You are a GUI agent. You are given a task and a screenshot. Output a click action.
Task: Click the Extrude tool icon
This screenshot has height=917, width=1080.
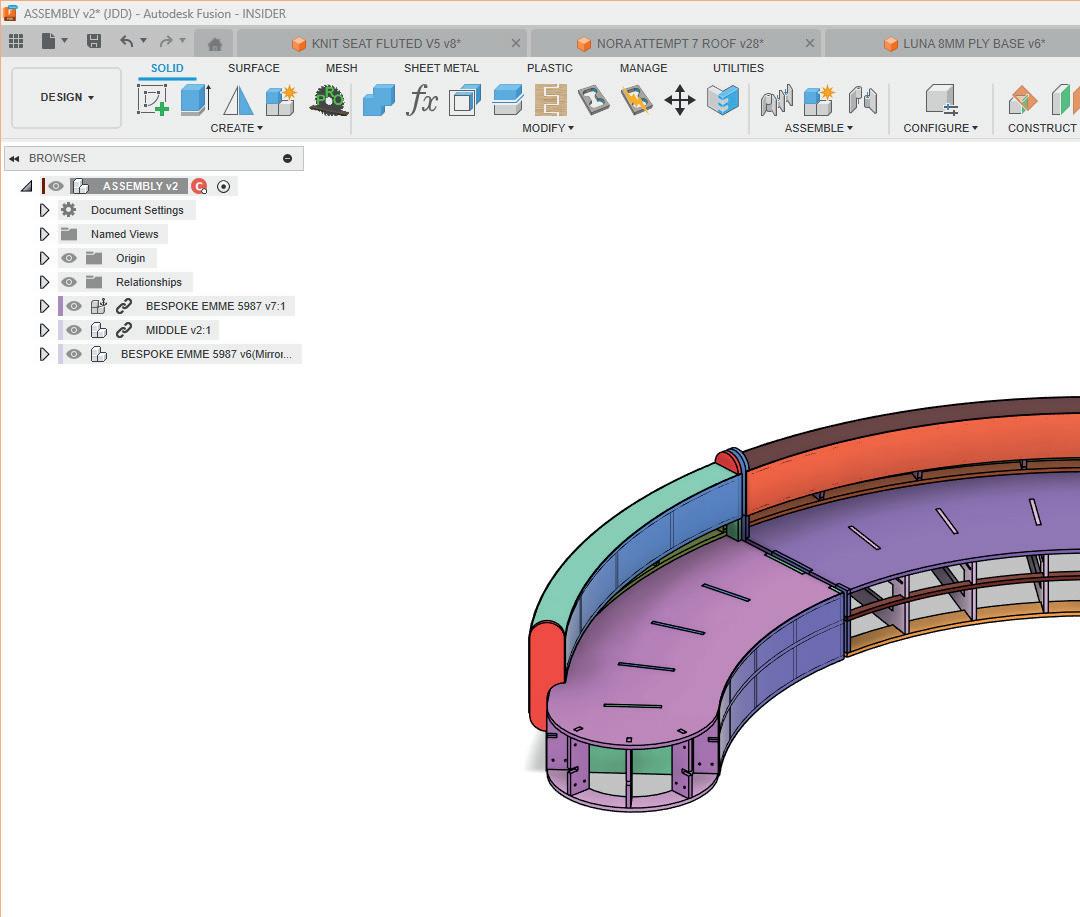pyautogui.click(x=195, y=99)
